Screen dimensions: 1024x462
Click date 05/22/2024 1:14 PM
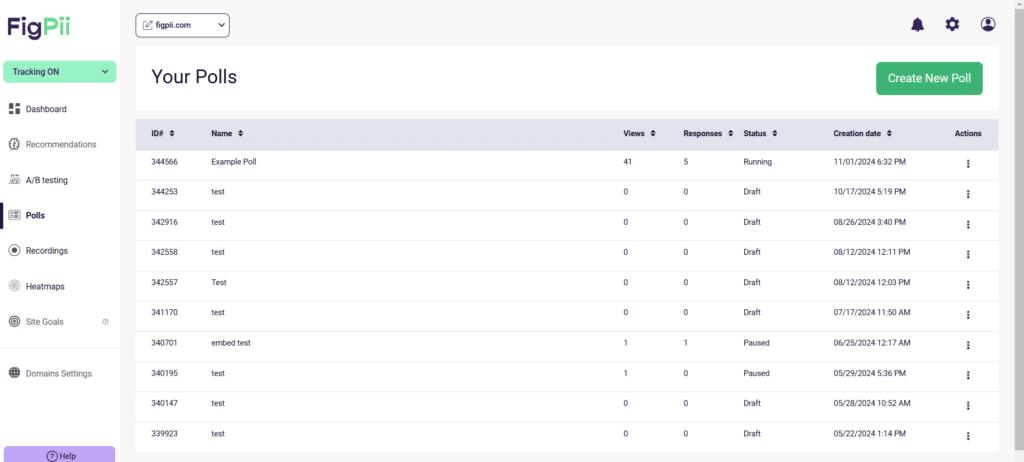(x=869, y=433)
